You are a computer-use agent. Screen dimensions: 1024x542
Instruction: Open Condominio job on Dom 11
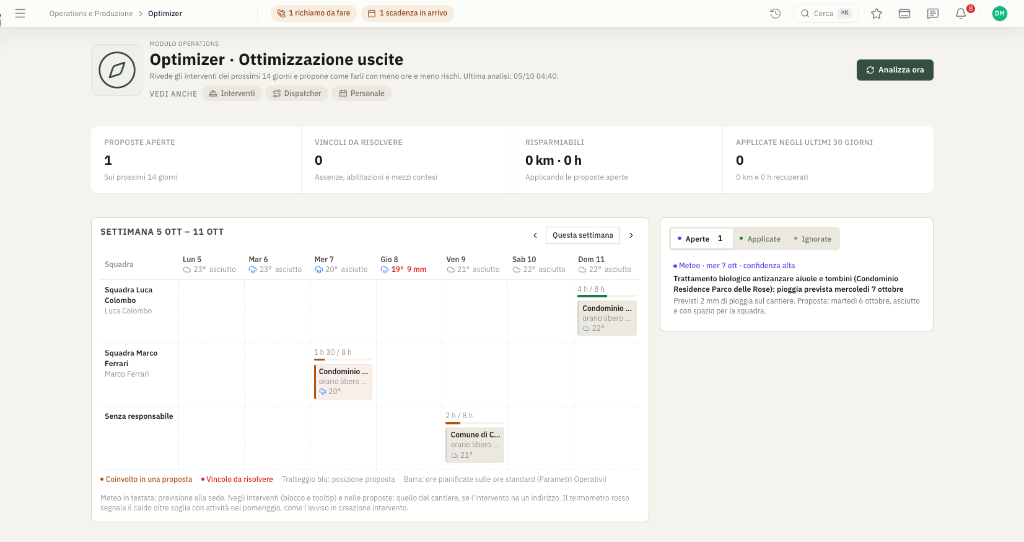607,318
